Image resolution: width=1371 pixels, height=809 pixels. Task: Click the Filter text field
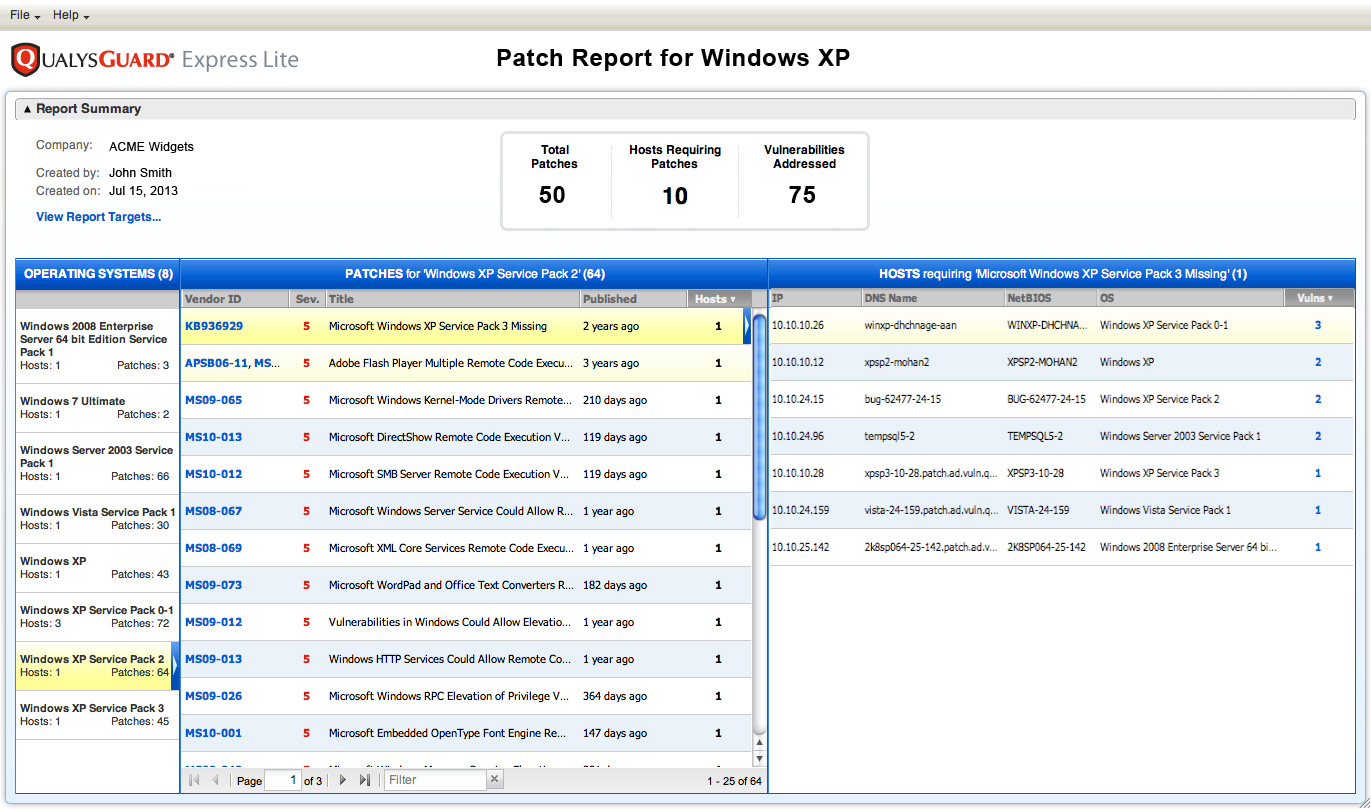click(x=435, y=780)
